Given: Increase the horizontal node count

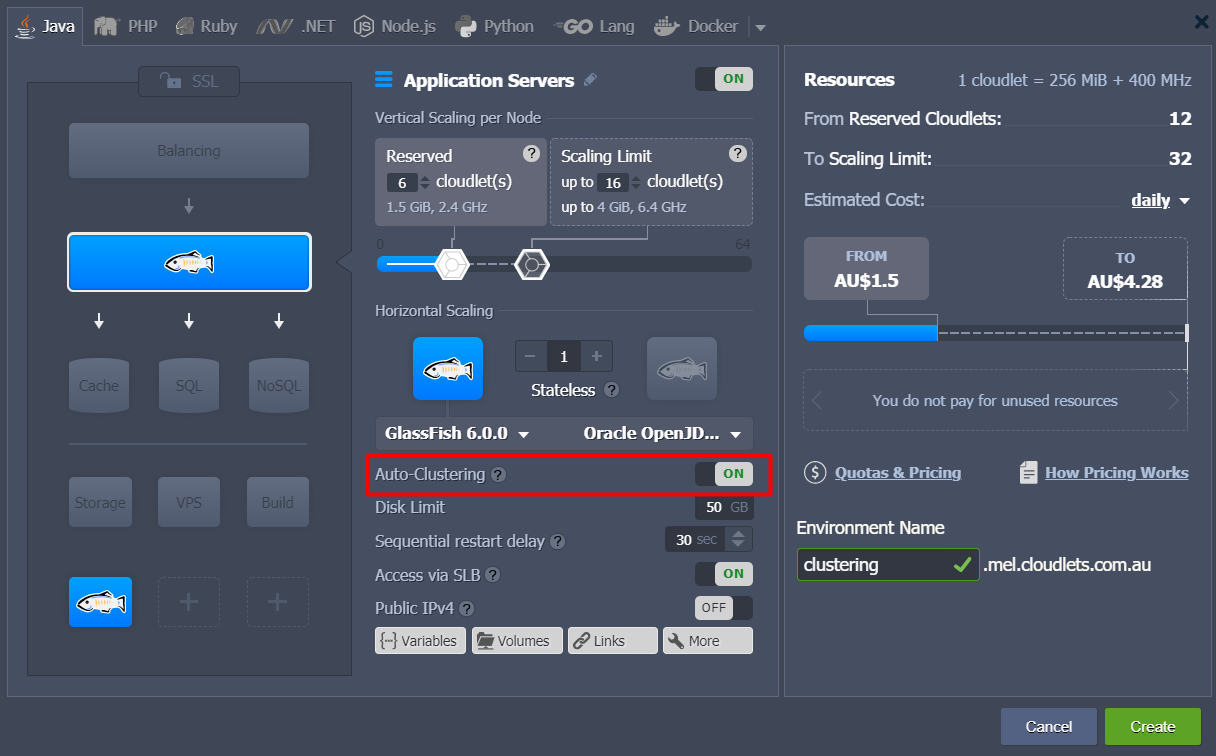Looking at the screenshot, I should tap(597, 356).
